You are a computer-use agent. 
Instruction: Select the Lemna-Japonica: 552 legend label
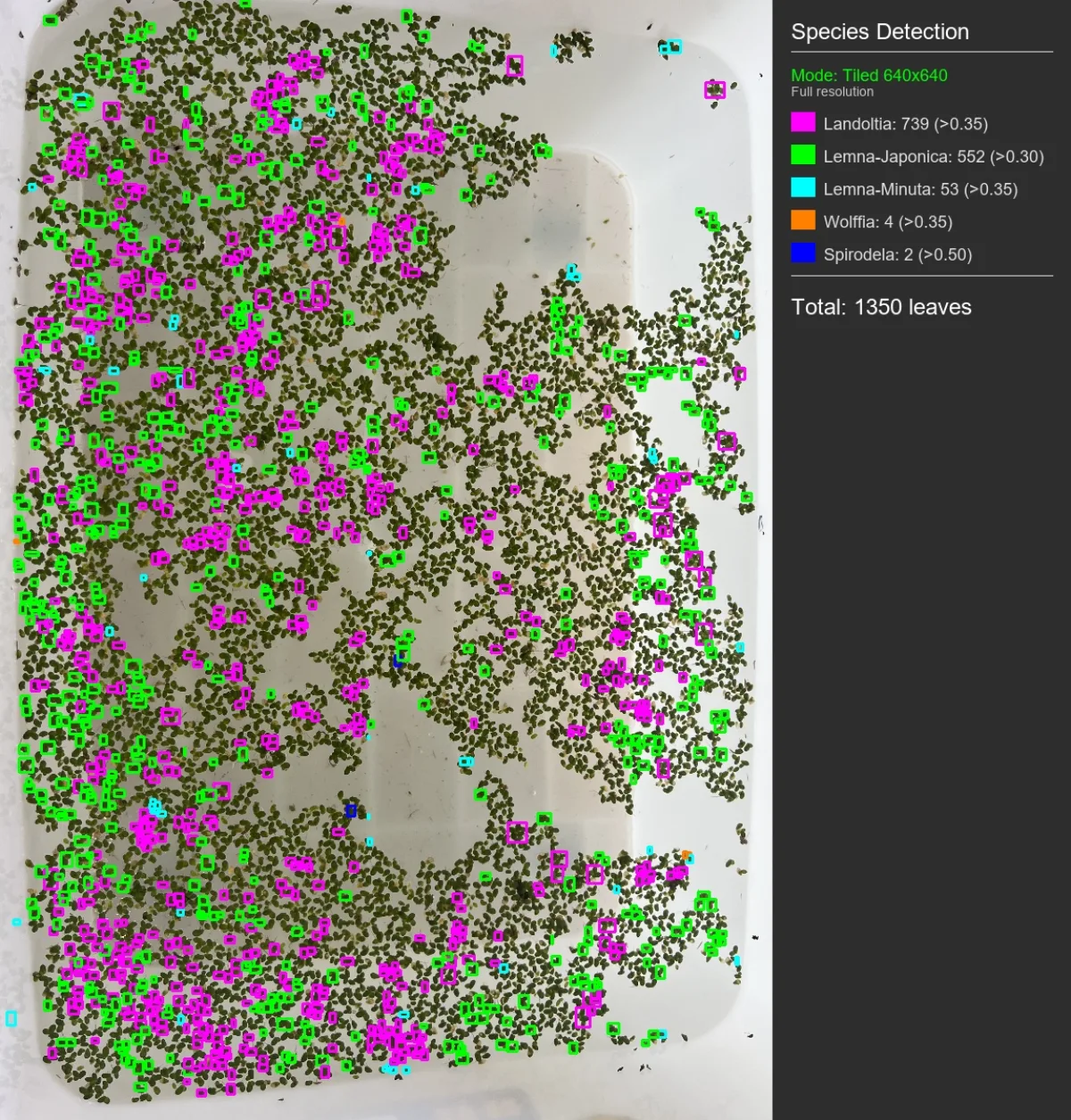pos(934,157)
